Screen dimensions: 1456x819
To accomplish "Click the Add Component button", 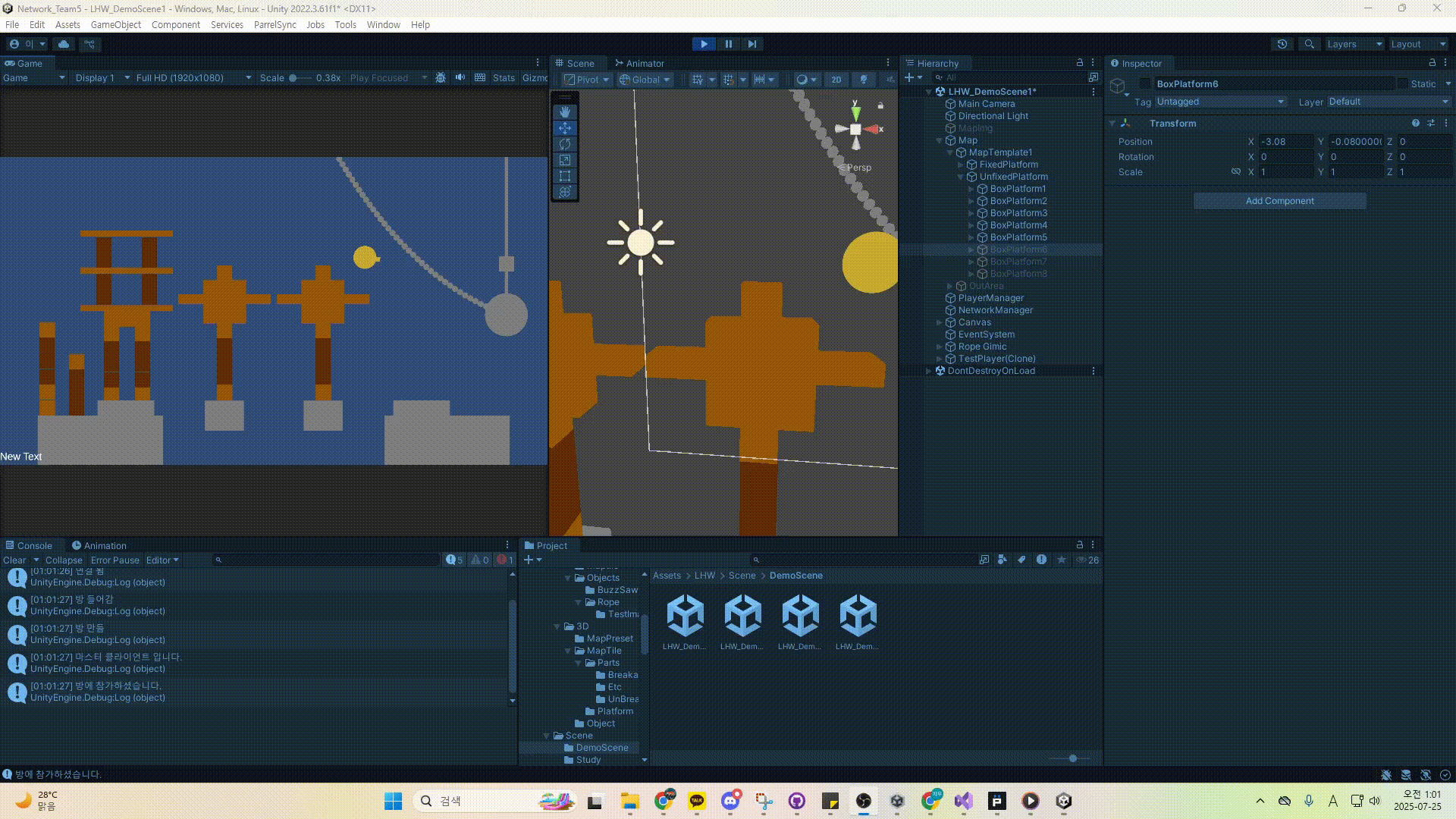I will [1279, 201].
